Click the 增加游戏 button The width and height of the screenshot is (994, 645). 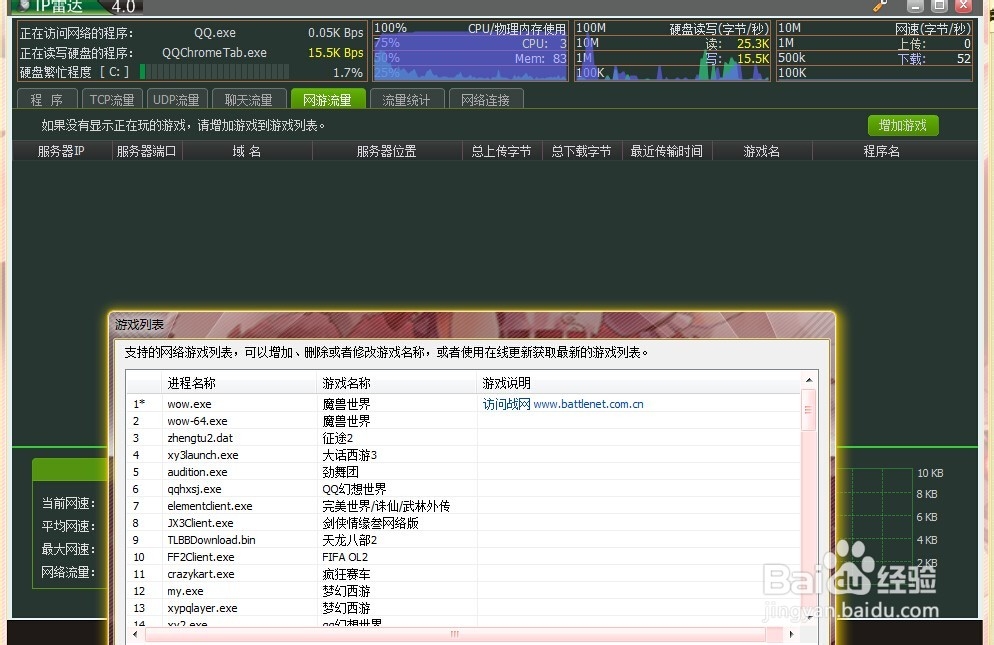coord(903,126)
